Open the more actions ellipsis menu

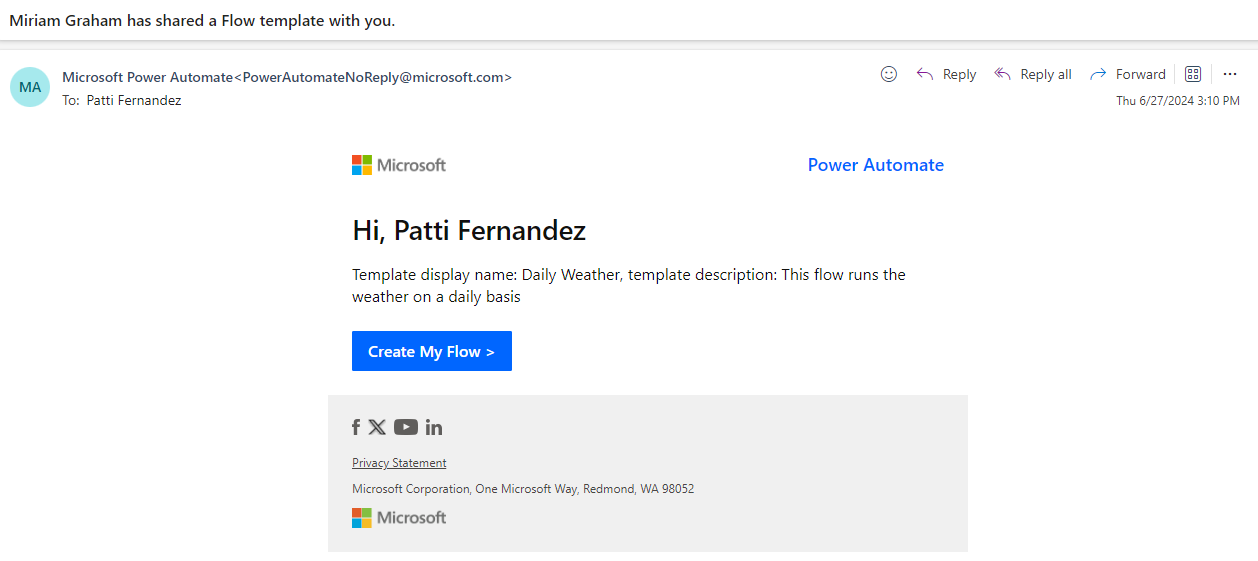pos(1230,74)
